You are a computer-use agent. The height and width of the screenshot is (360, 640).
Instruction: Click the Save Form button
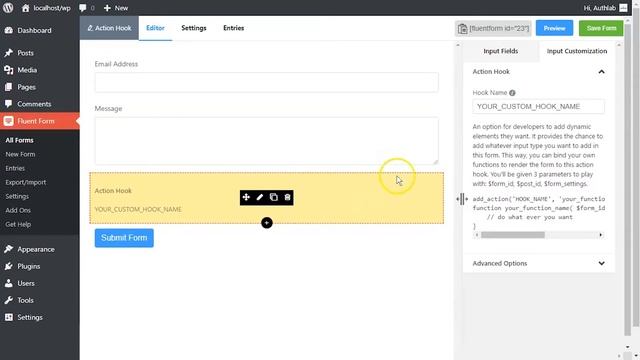click(x=601, y=28)
